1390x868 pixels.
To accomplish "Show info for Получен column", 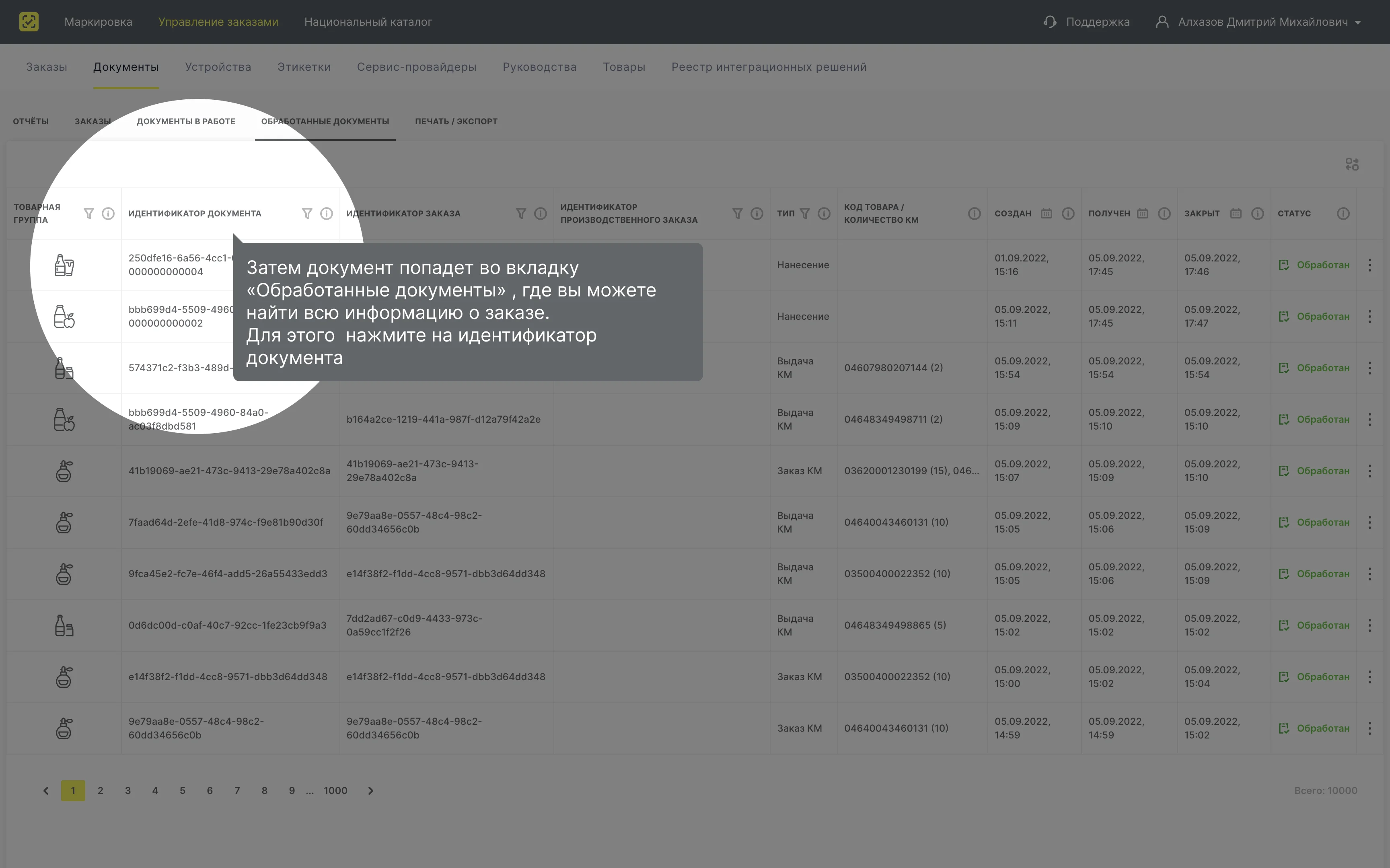I will [x=1164, y=214].
